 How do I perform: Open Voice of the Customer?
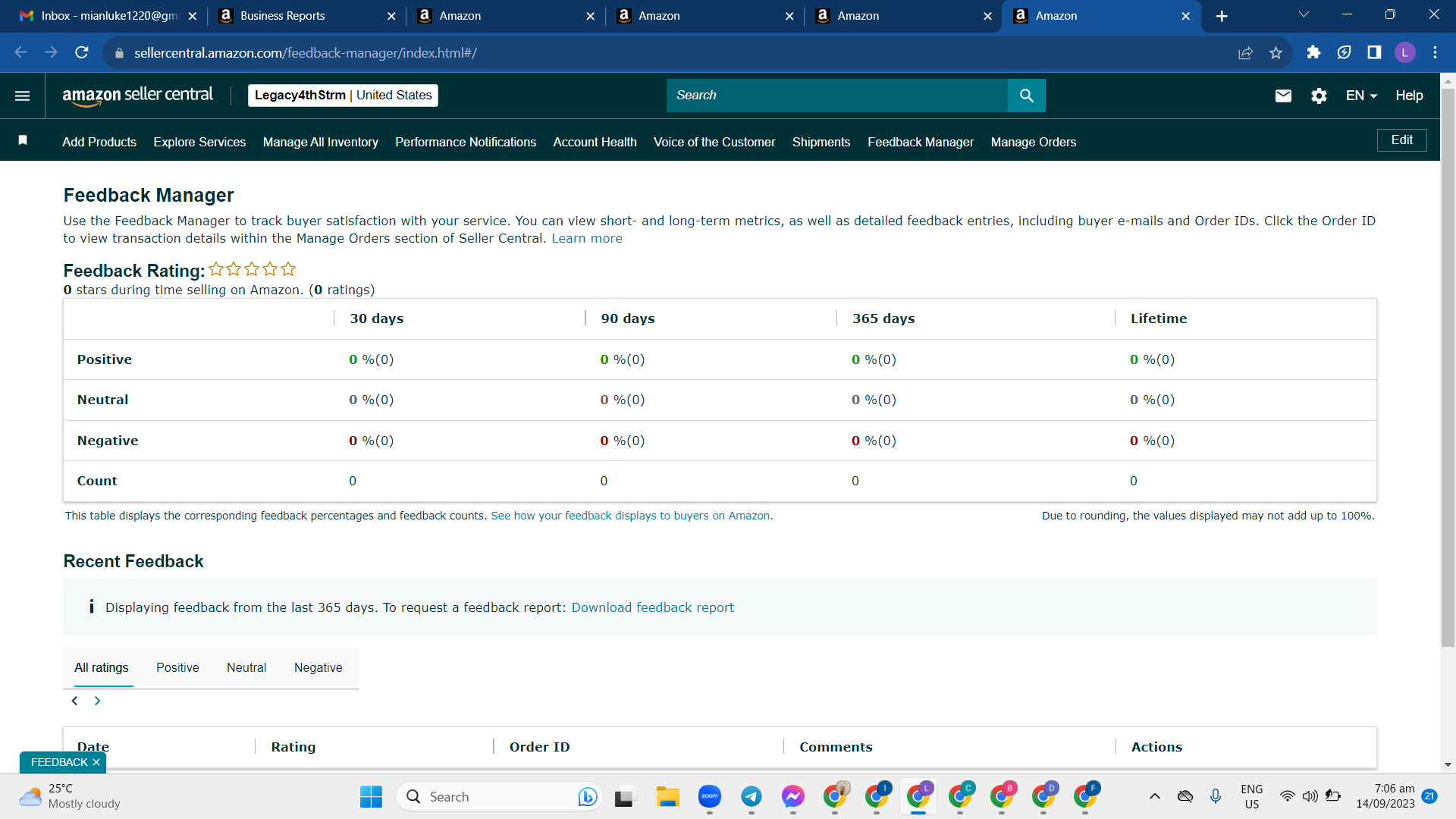click(714, 142)
